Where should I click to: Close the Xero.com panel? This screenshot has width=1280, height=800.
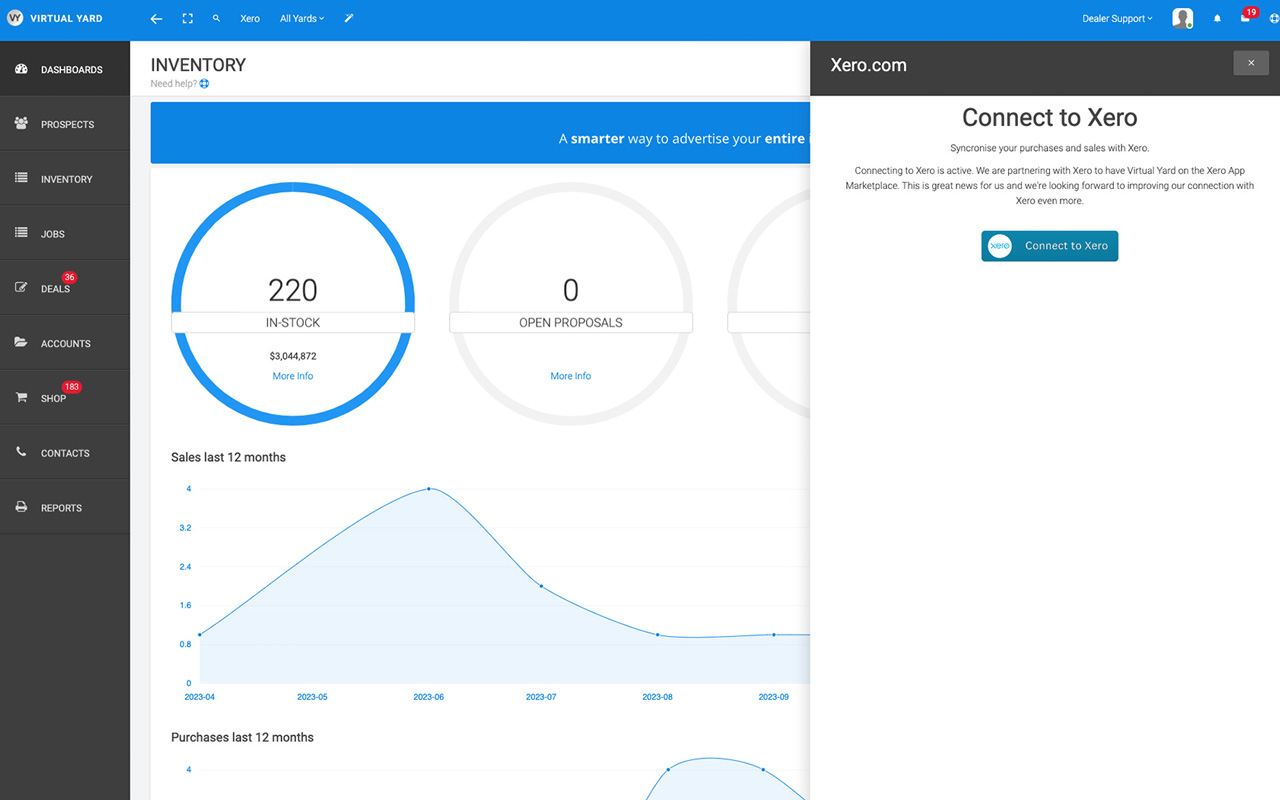click(x=1251, y=63)
